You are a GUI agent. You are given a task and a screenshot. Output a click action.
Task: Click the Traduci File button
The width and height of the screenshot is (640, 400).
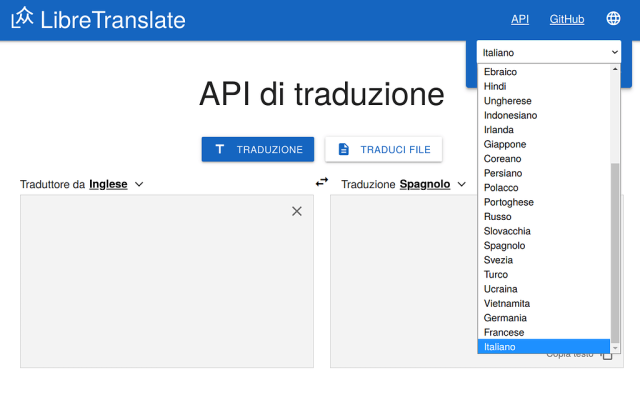(x=383, y=149)
